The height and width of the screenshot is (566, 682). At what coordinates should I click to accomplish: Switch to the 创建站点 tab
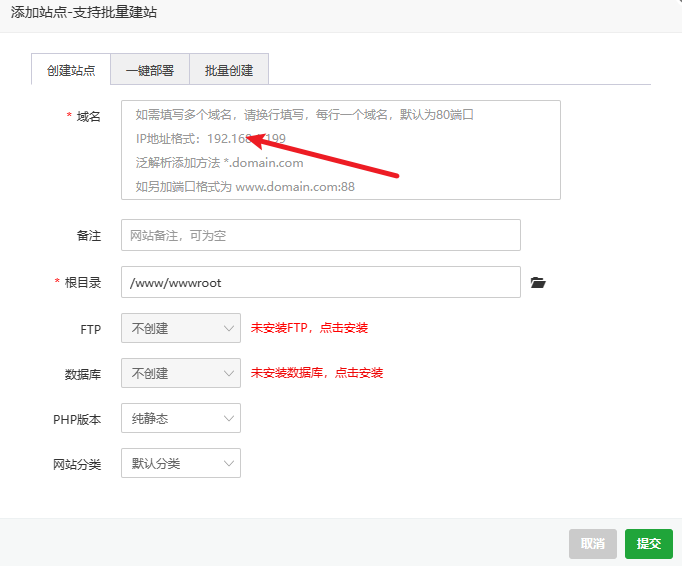click(x=71, y=71)
